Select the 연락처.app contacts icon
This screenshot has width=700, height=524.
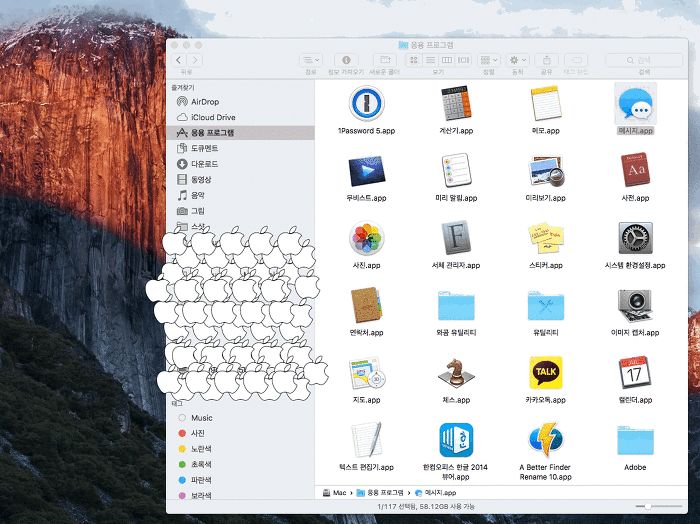coord(367,305)
